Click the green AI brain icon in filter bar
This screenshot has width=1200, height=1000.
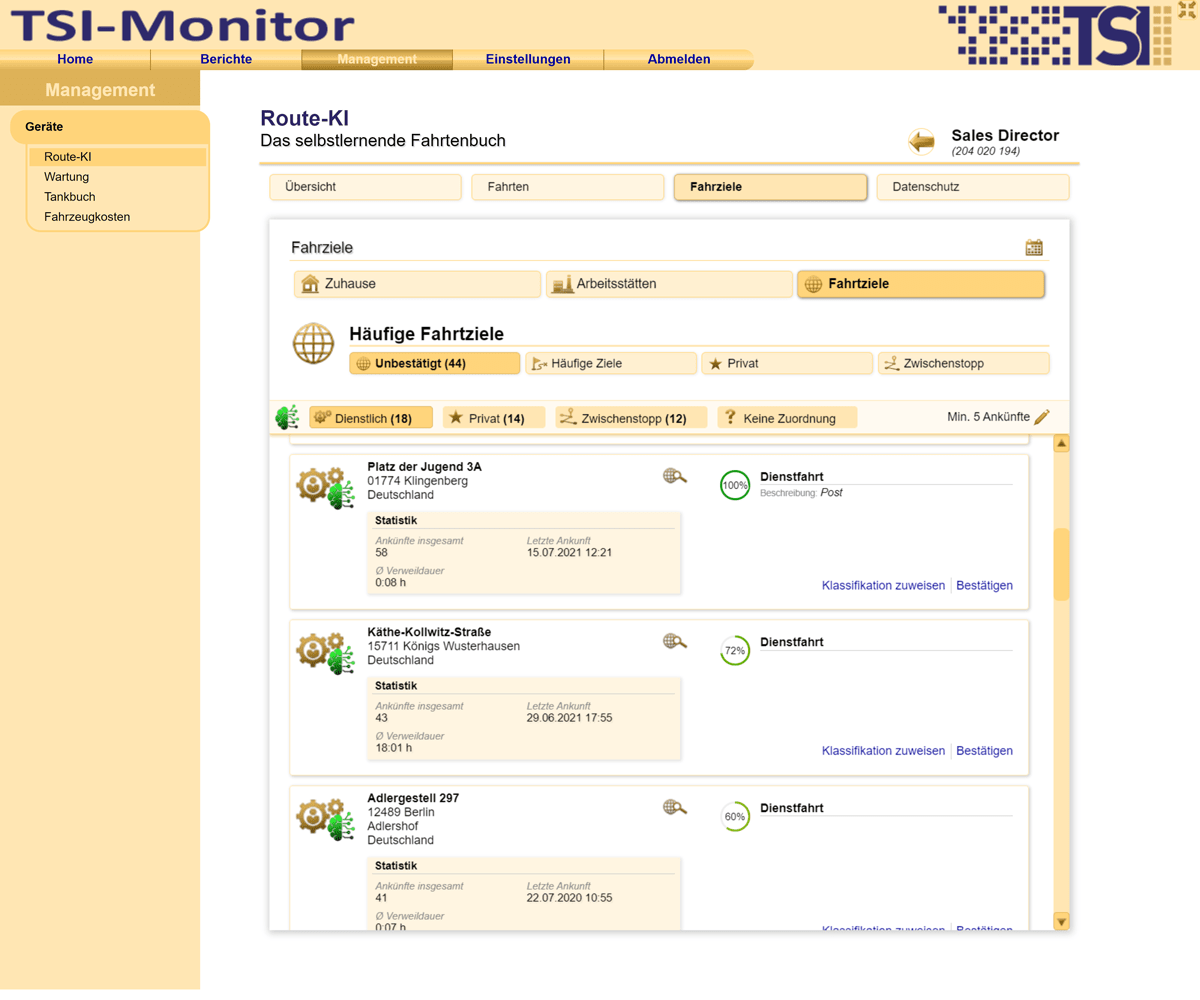pyautogui.click(x=287, y=417)
